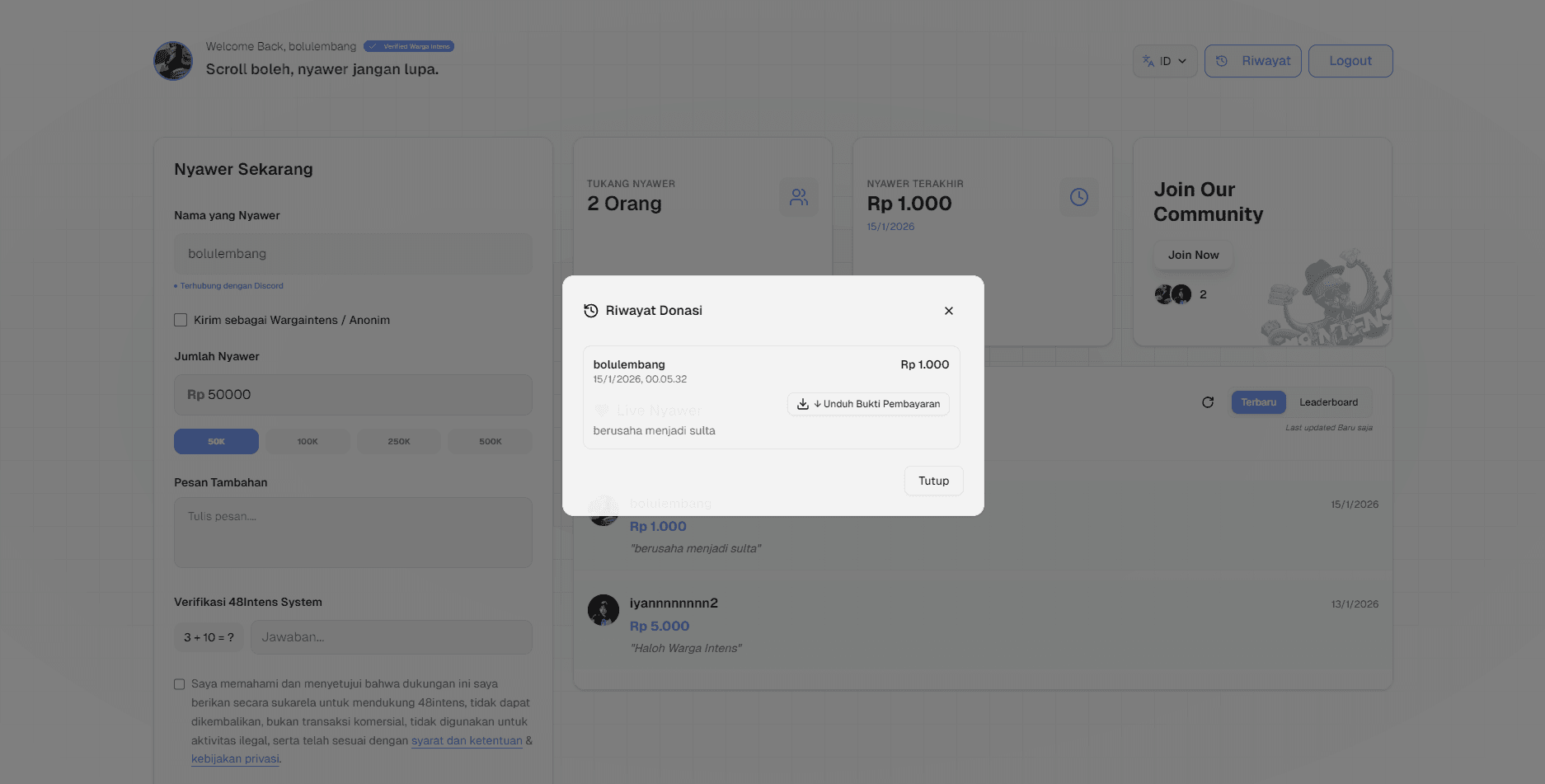The image size is (1545, 784).
Task: Click the Tukang Nyawer people icon
Action: point(798,197)
